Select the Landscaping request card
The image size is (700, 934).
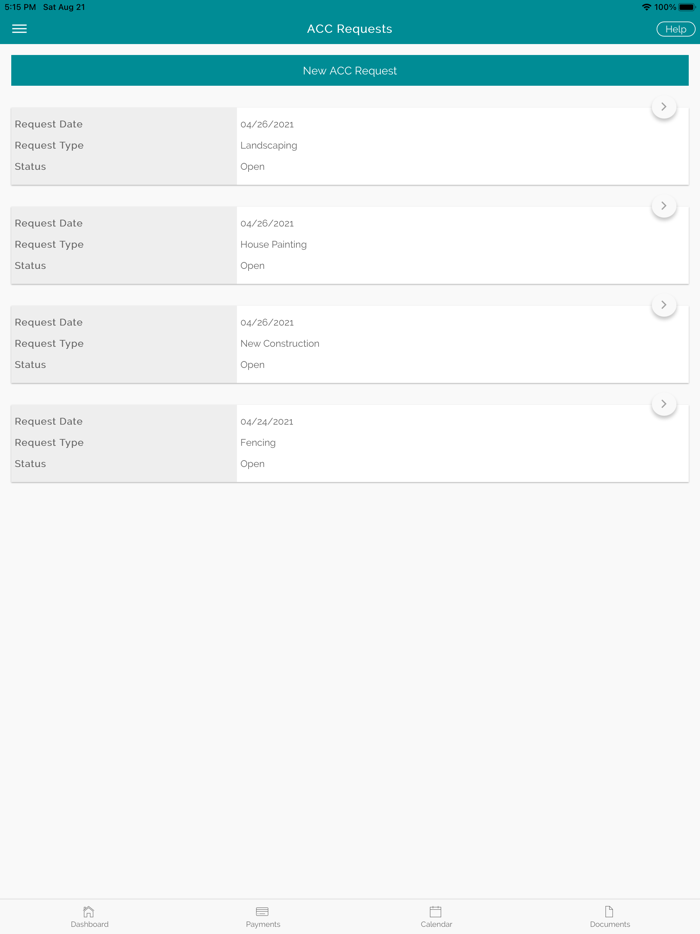click(349, 145)
